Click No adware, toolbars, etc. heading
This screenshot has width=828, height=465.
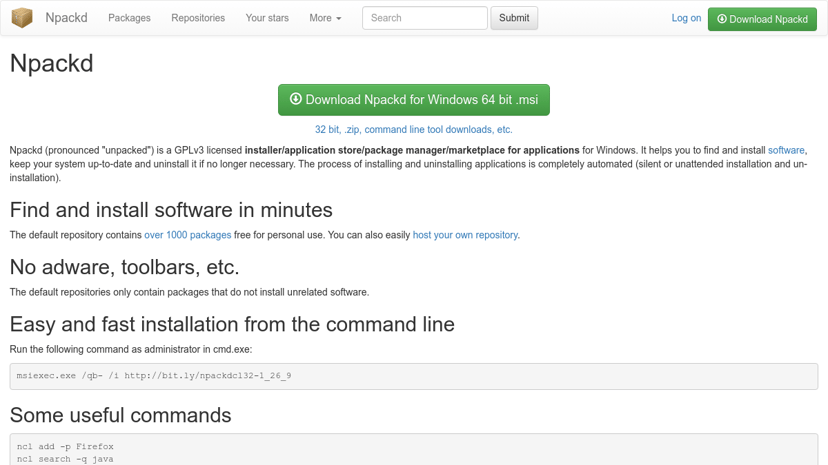pos(125,267)
